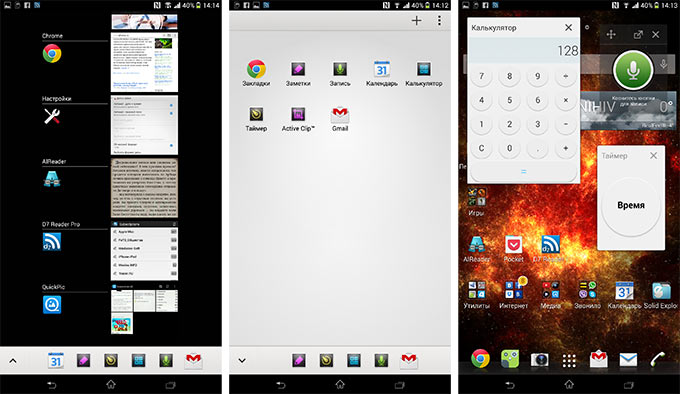Pop out the recorder with the arrow icon
Viewport: 680px width, 394px height.
(x=638, y=34)
